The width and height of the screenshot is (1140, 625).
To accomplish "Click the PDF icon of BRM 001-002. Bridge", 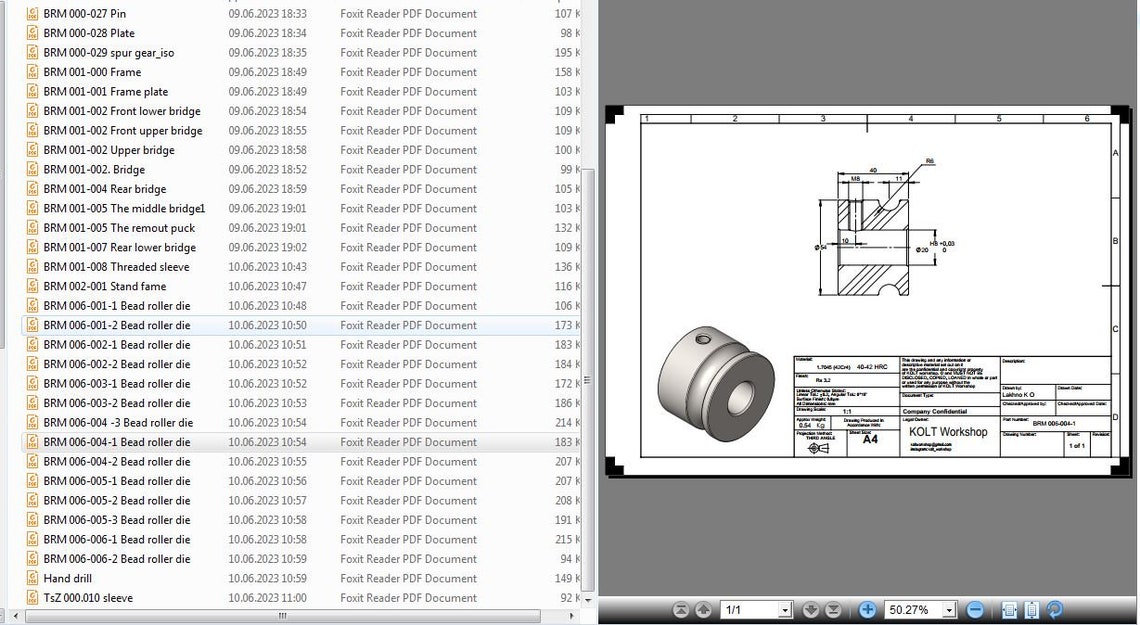I will coord(32,169).
